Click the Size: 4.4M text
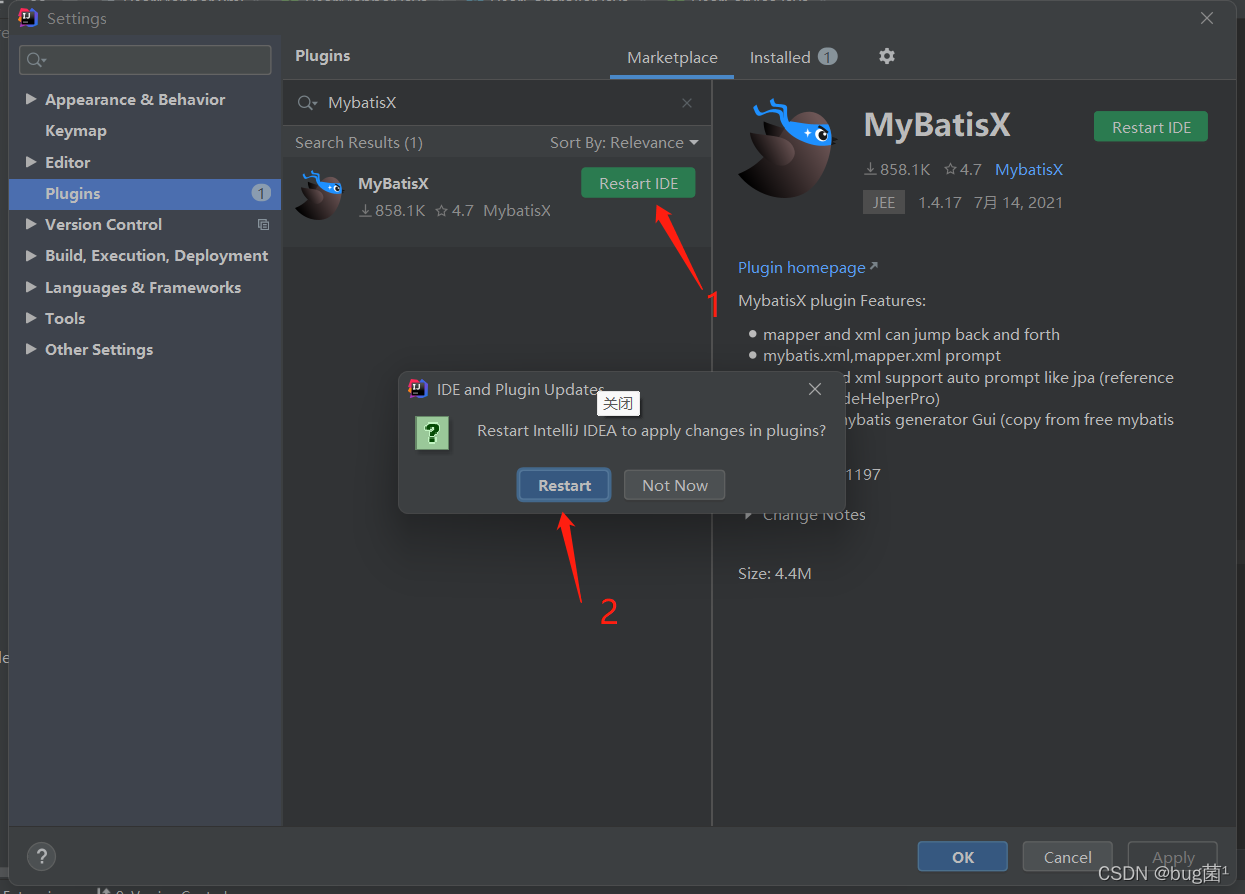 point(775,574)
